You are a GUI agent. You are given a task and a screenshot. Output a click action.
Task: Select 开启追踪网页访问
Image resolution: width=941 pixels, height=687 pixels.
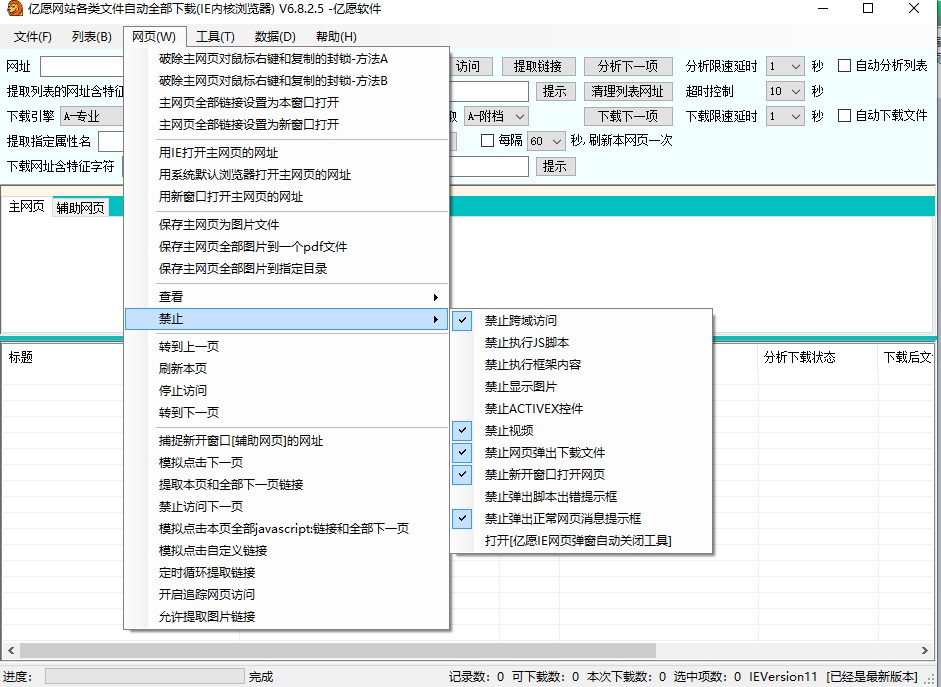coord(287,595)
